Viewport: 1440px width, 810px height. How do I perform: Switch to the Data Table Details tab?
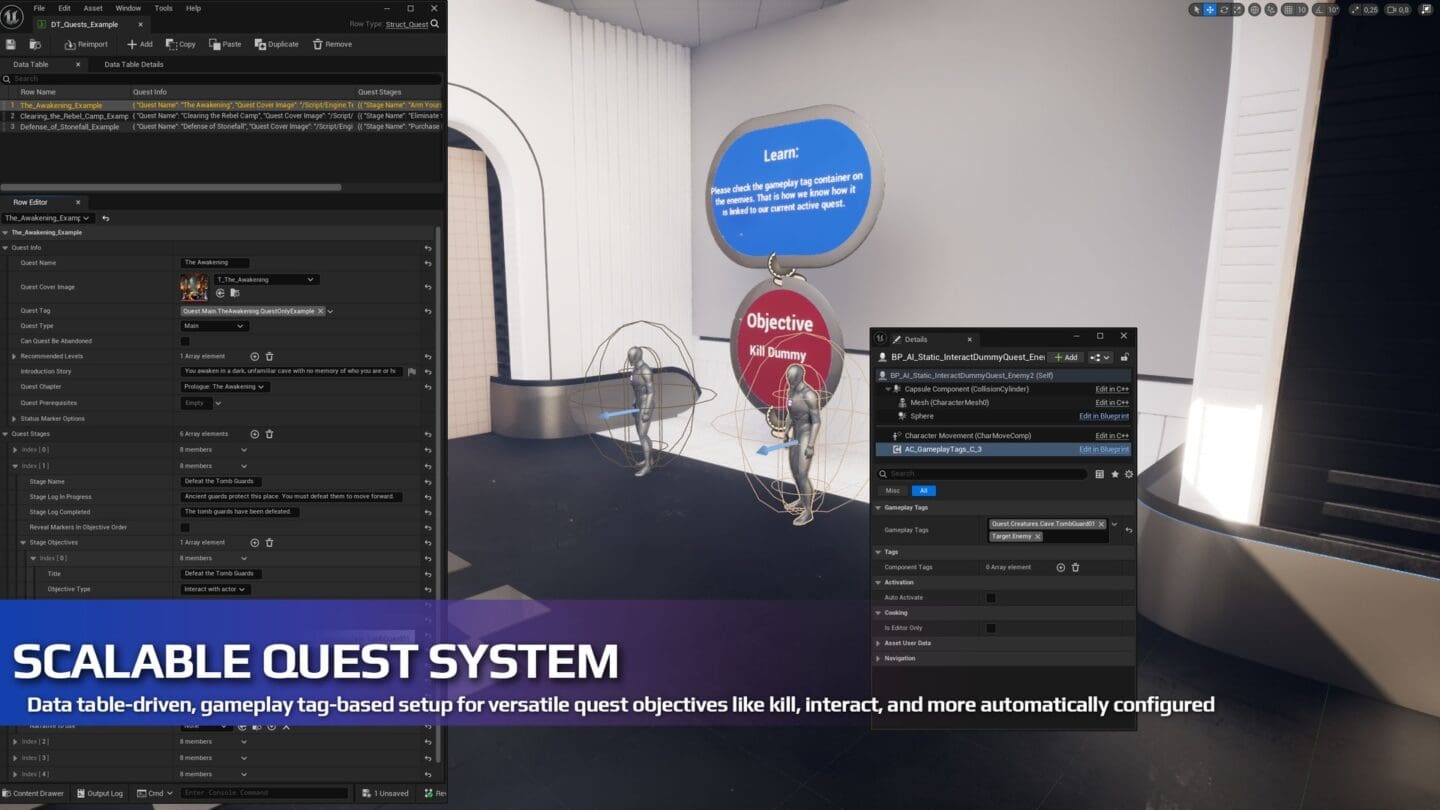pyautogui.click(x=134, y=64)
